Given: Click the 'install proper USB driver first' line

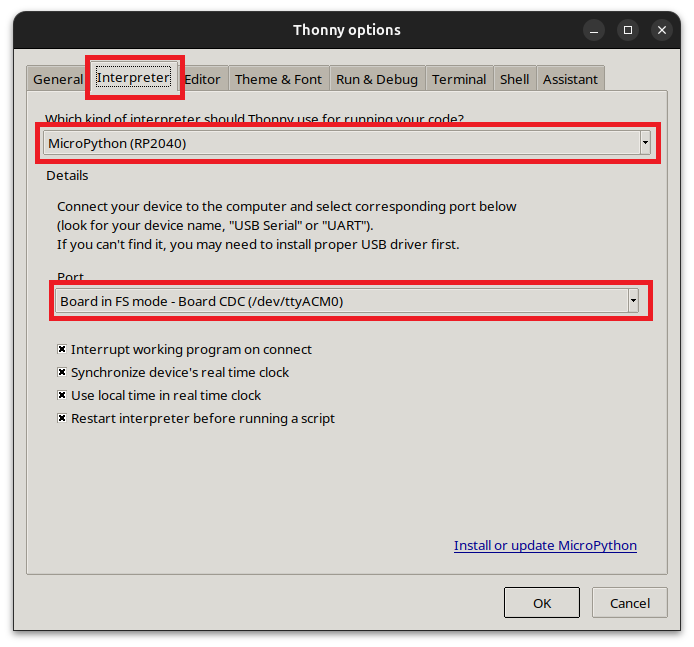Looking at the screenshot, I should point(258,245).
